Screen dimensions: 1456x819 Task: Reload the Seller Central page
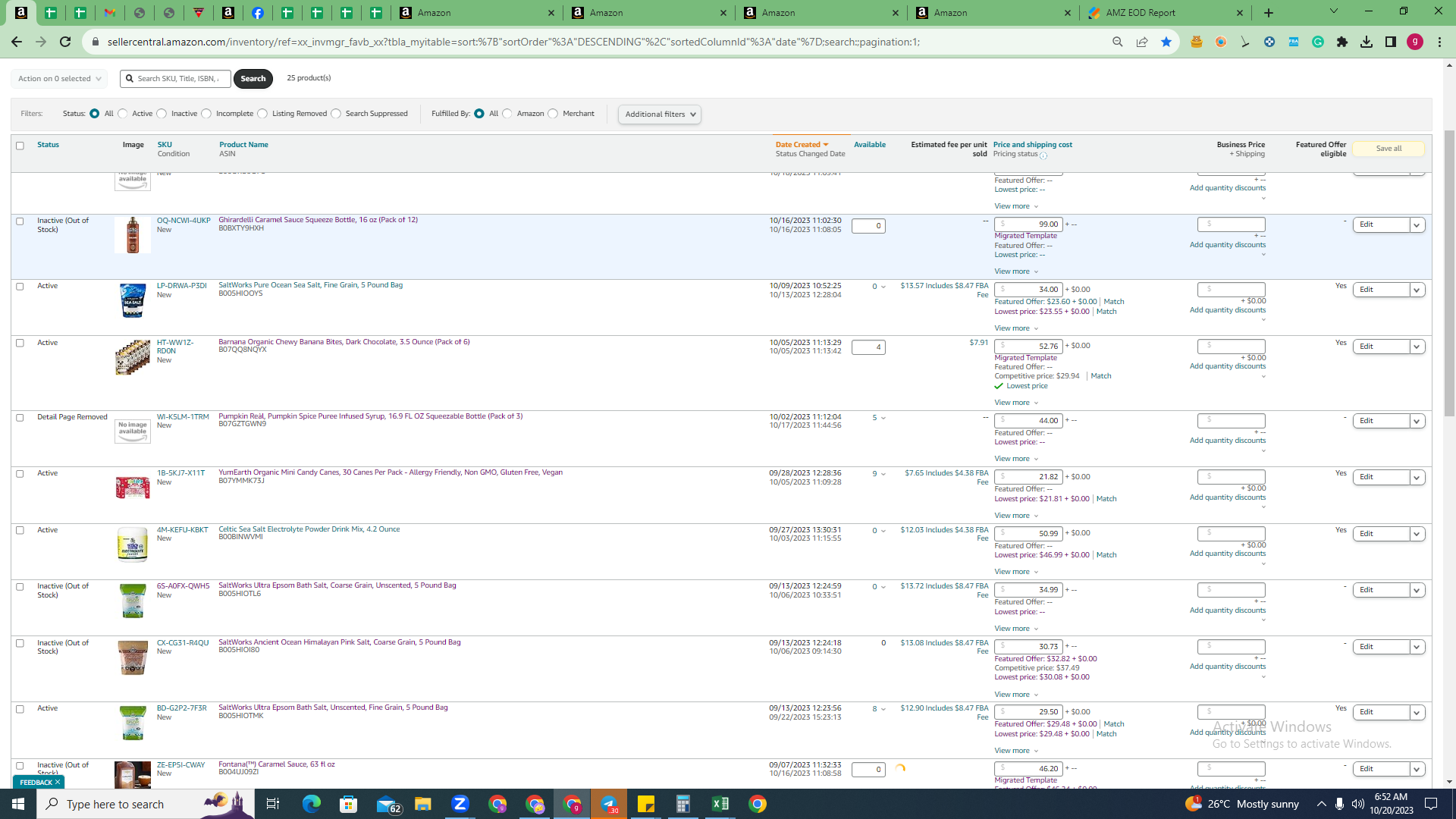click(x=65, y=42)
